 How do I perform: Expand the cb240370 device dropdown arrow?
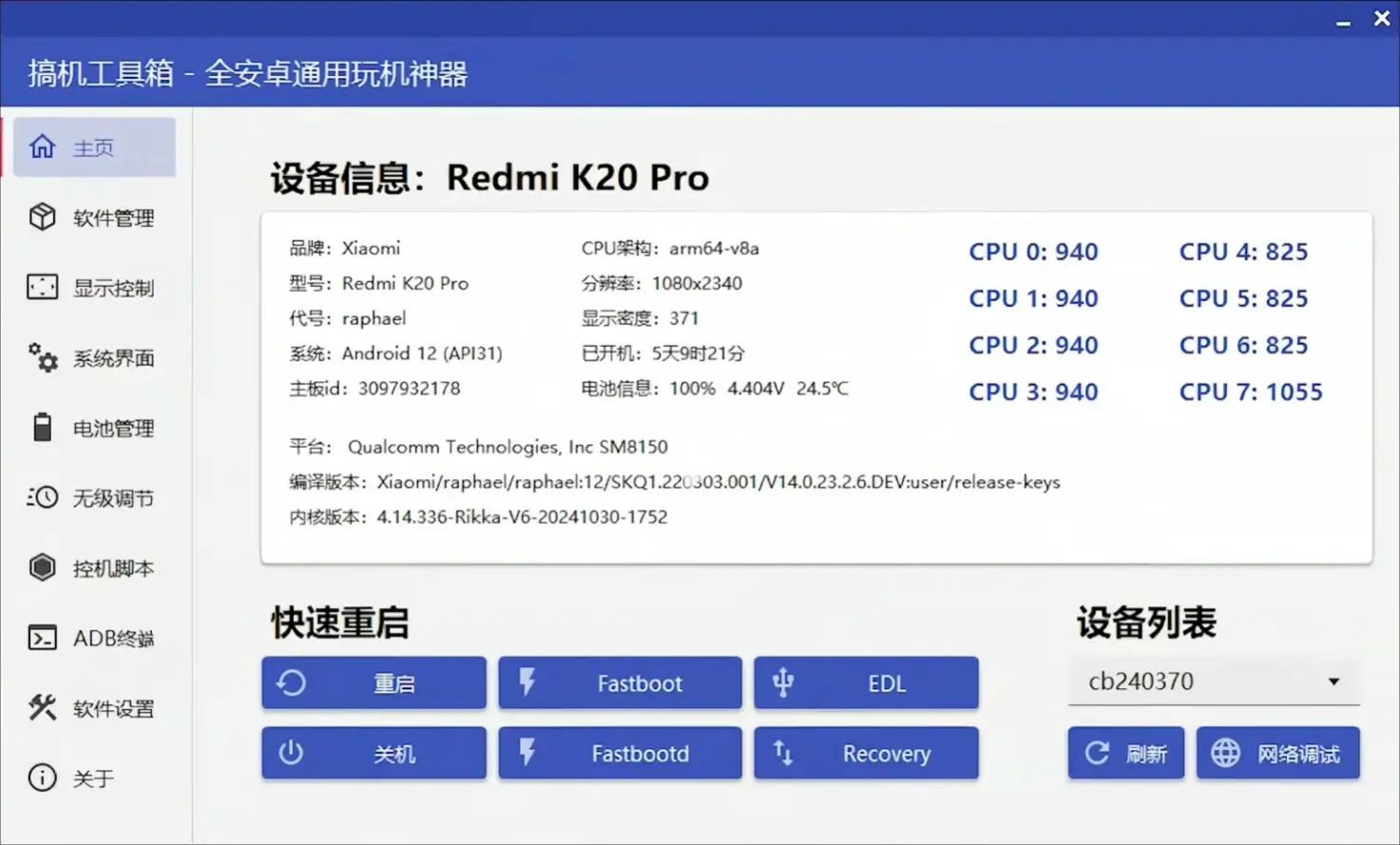[x=1333, y=682]
